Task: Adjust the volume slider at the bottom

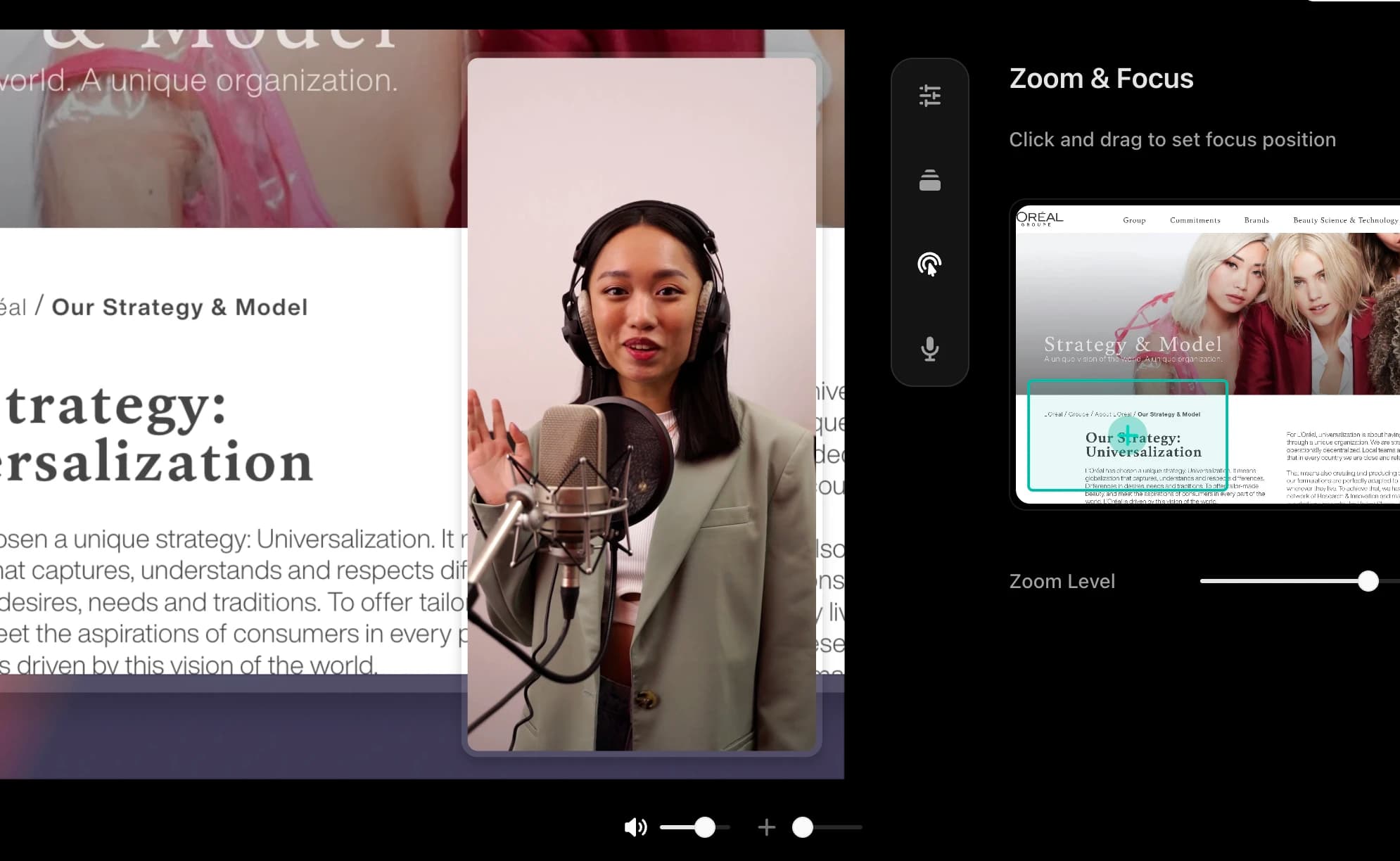Action: [x=706, y=827]
